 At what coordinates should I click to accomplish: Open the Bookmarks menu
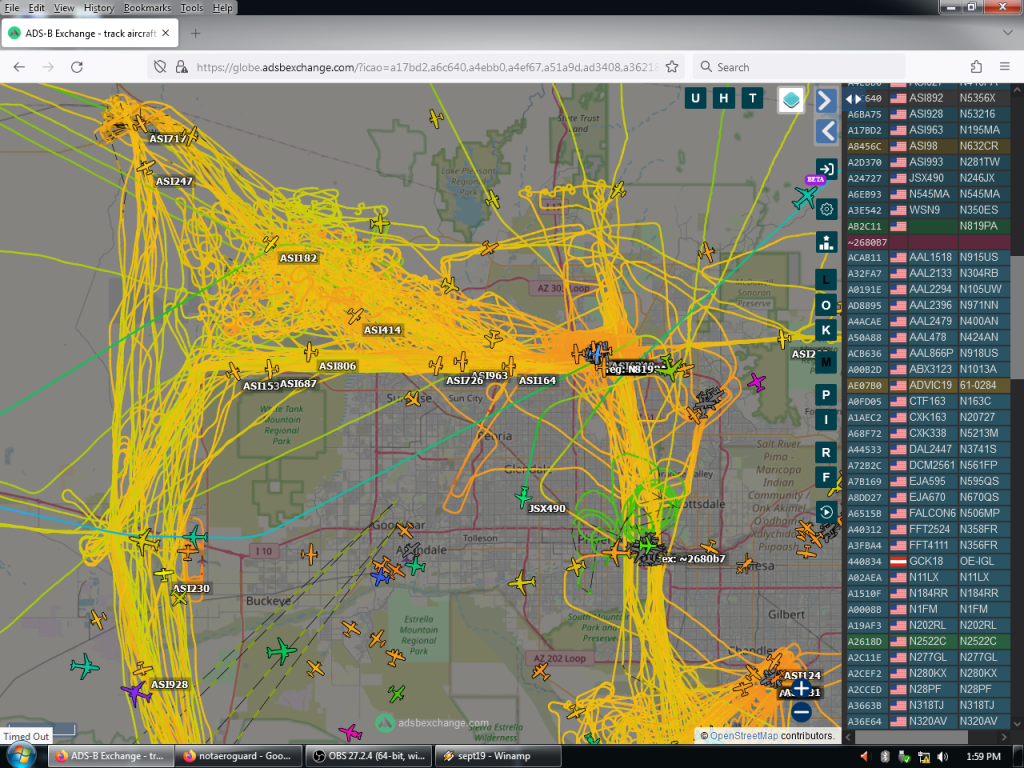click(x=147, y=8)
